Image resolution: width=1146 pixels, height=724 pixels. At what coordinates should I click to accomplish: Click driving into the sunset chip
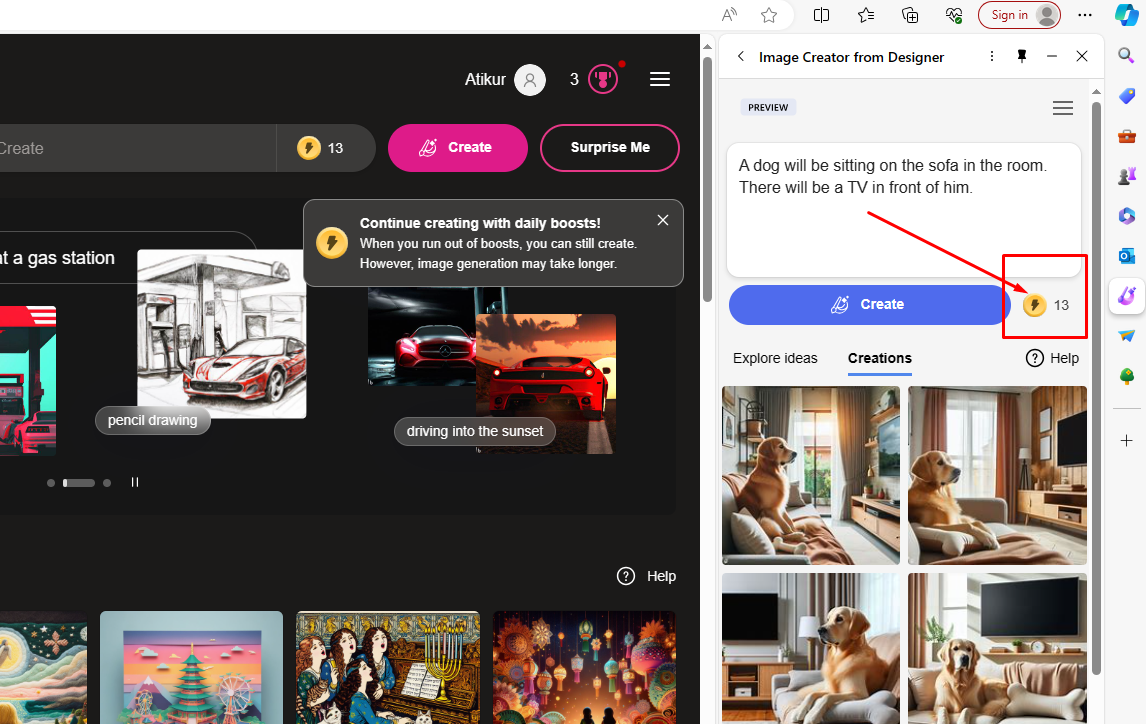point(475,431)
